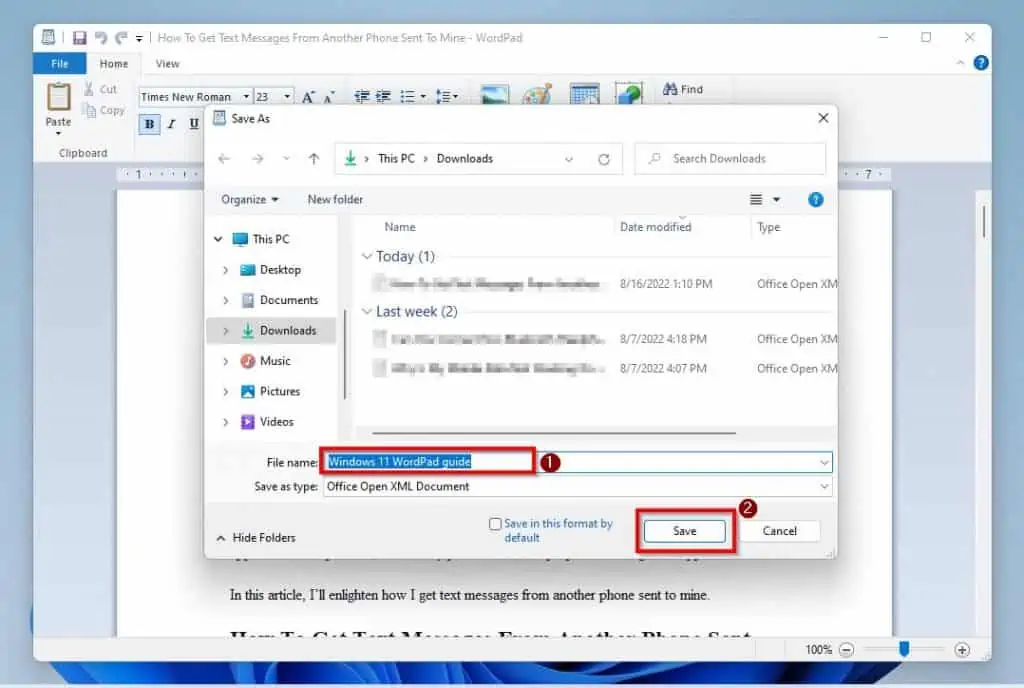Click the Date and time icon in WordPad
The height and width of the screenshot is (688, 1024).
(x=584, y=94)
